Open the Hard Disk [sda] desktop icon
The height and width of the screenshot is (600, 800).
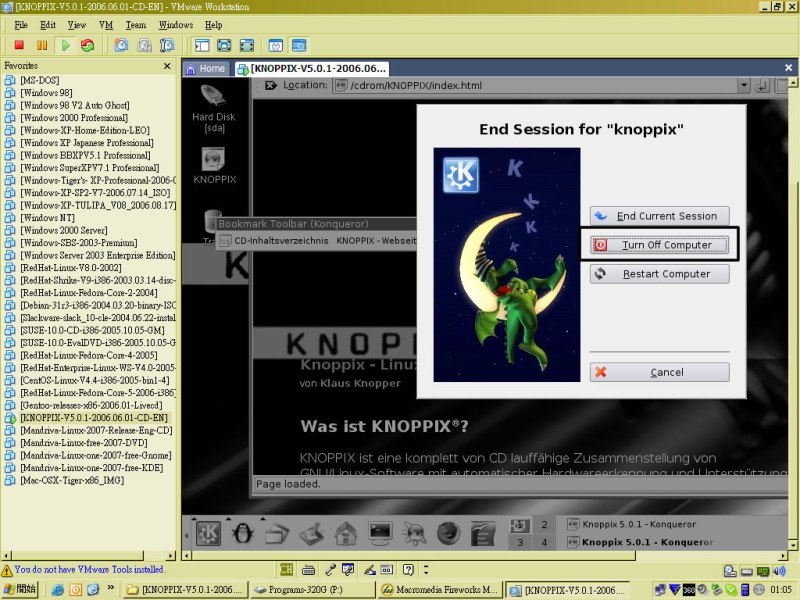click(x=213, y=109)
